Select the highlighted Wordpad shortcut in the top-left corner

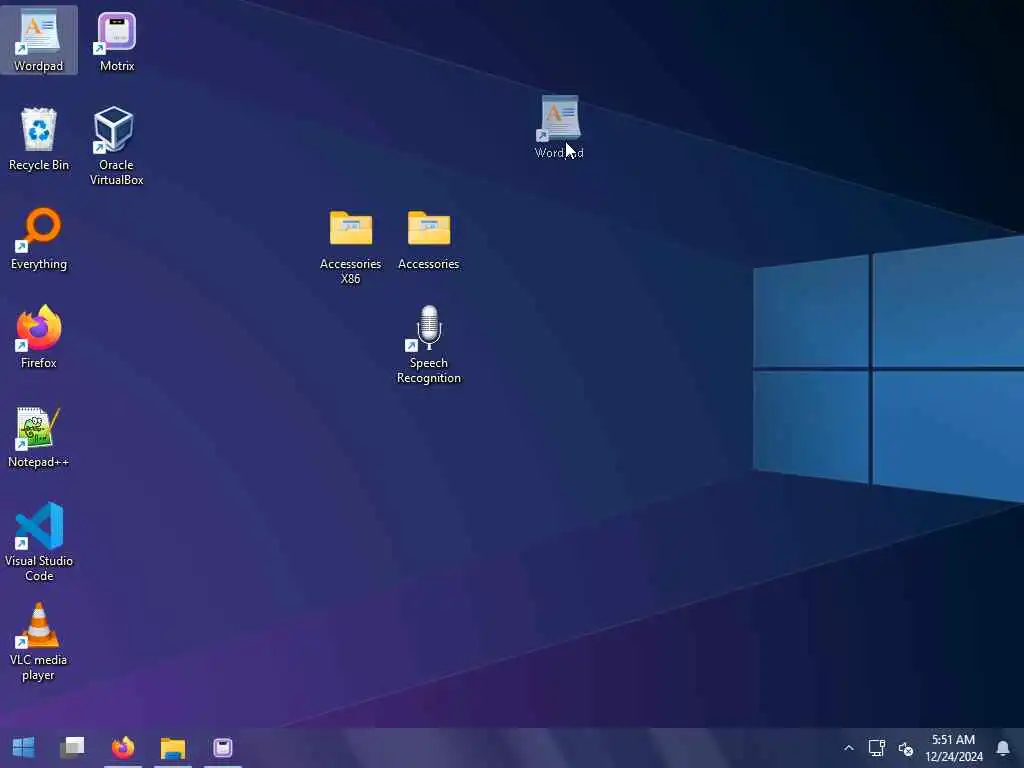[39, 39]
